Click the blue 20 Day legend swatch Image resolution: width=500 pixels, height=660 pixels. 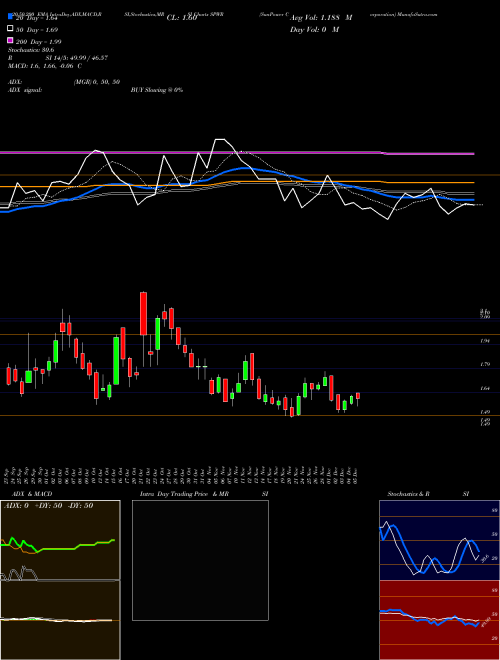coord(10,18)
